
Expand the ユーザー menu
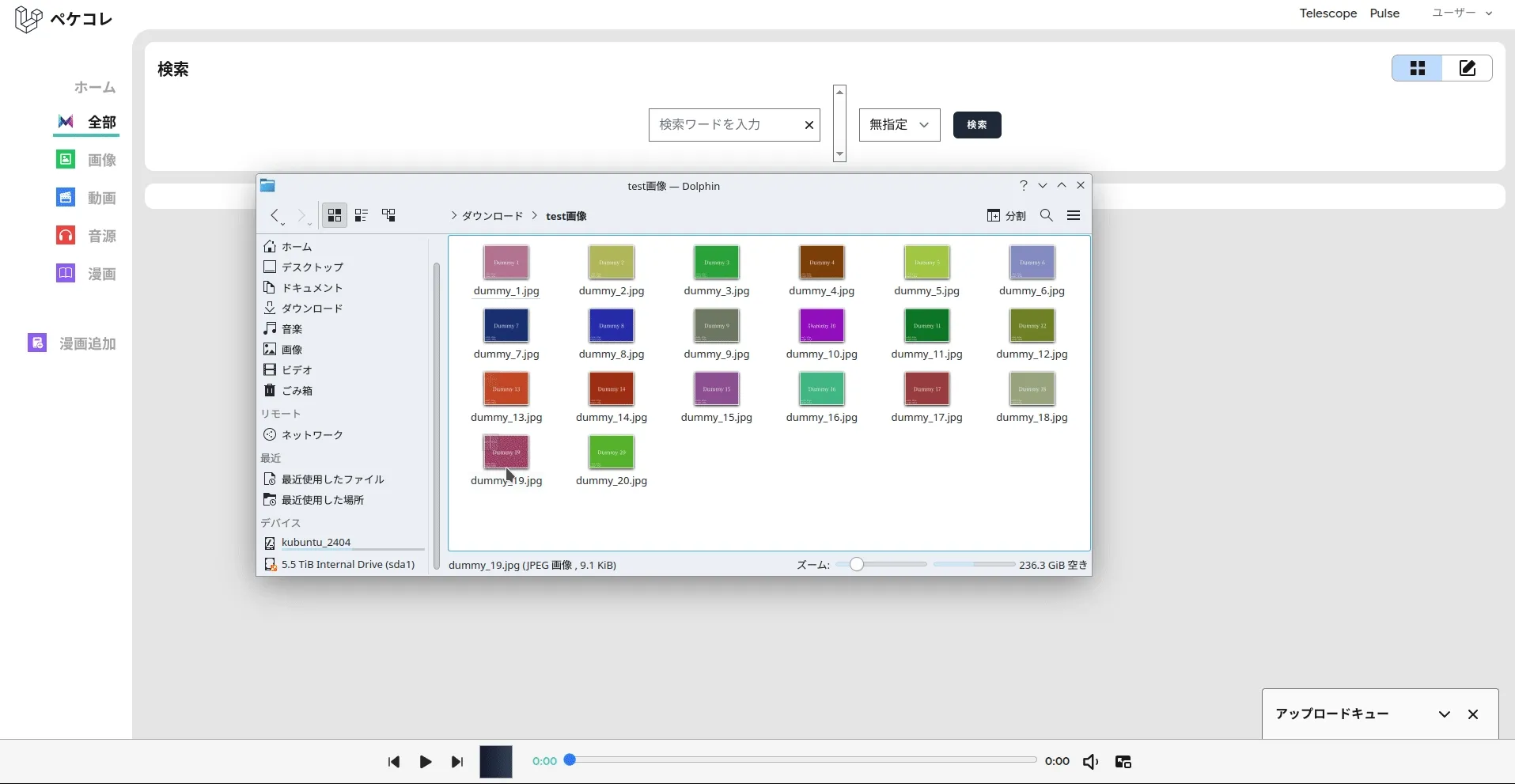pos(1462,13)
